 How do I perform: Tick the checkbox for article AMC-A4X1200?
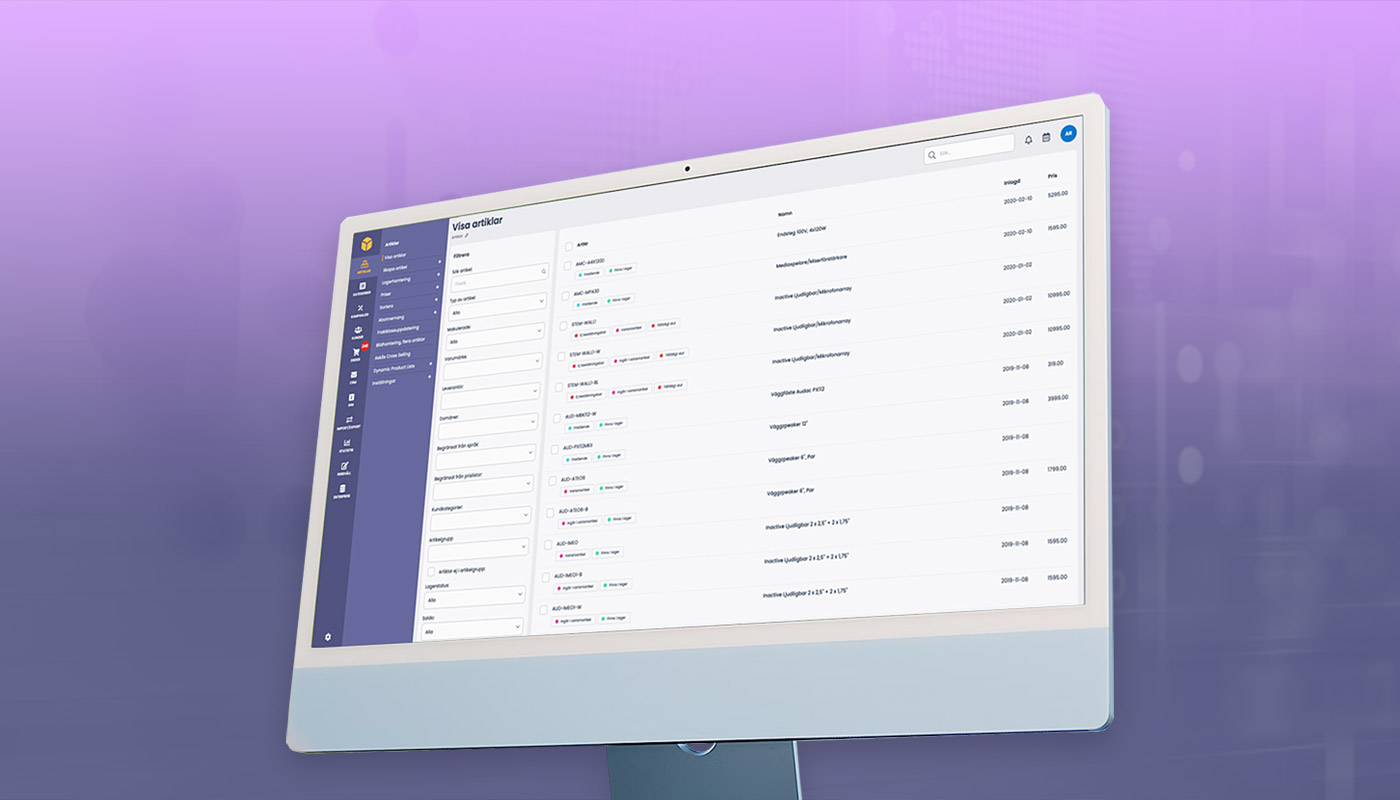[x=567, y=266]
